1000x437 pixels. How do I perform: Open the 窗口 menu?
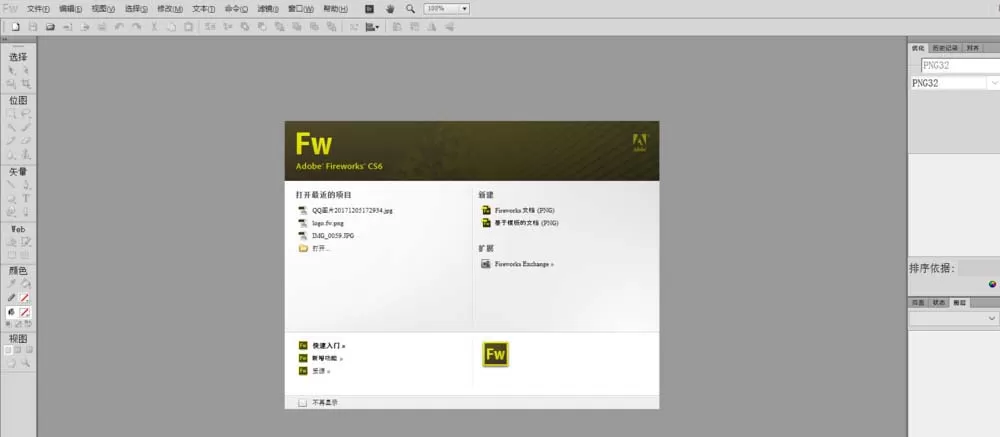[x=300, y=9]
